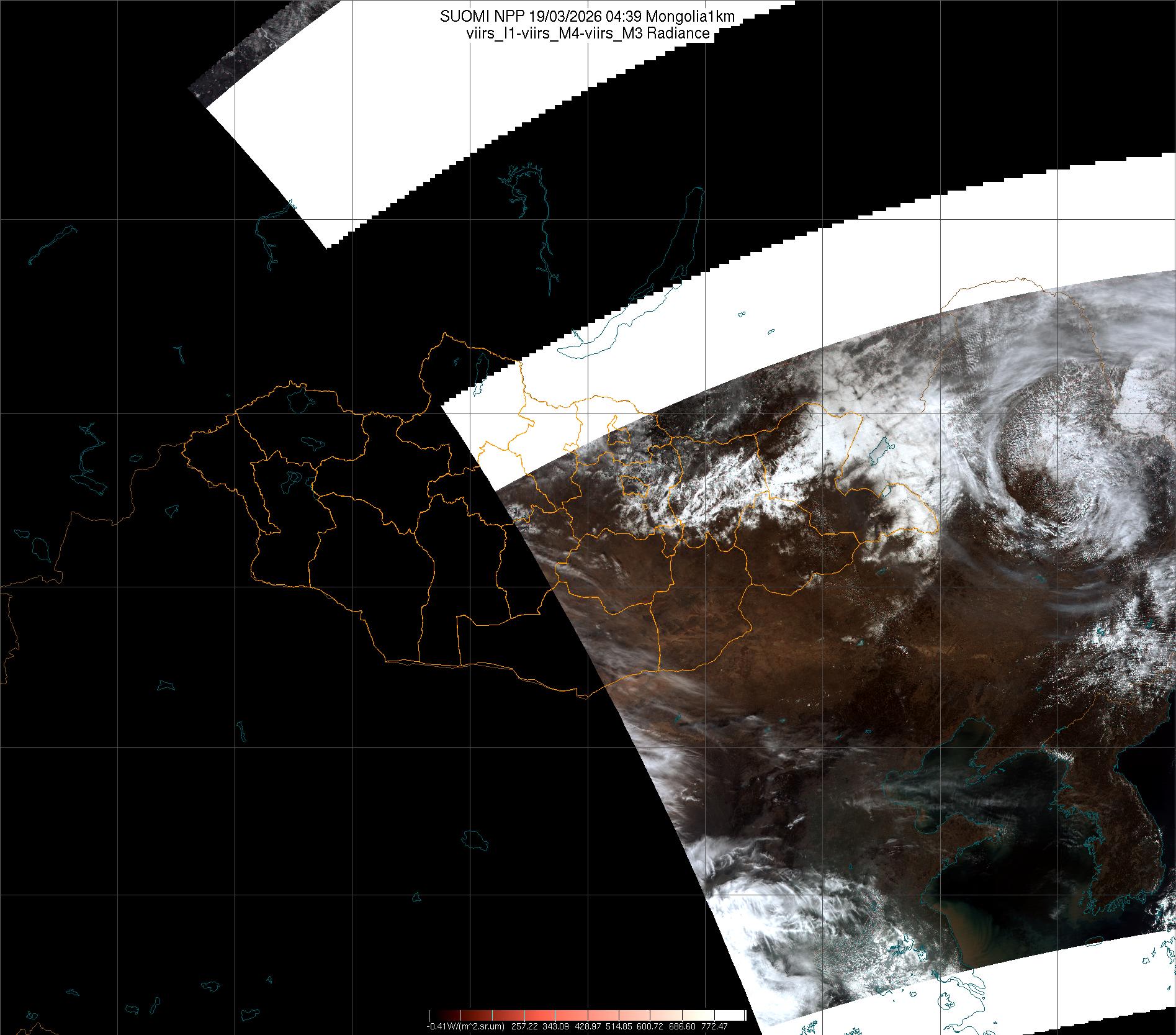Image resolution: width=1176 pixels, height=1035 pixels.
Task: Click the "343.09" colorbar value
Action: click(554, 1027)
